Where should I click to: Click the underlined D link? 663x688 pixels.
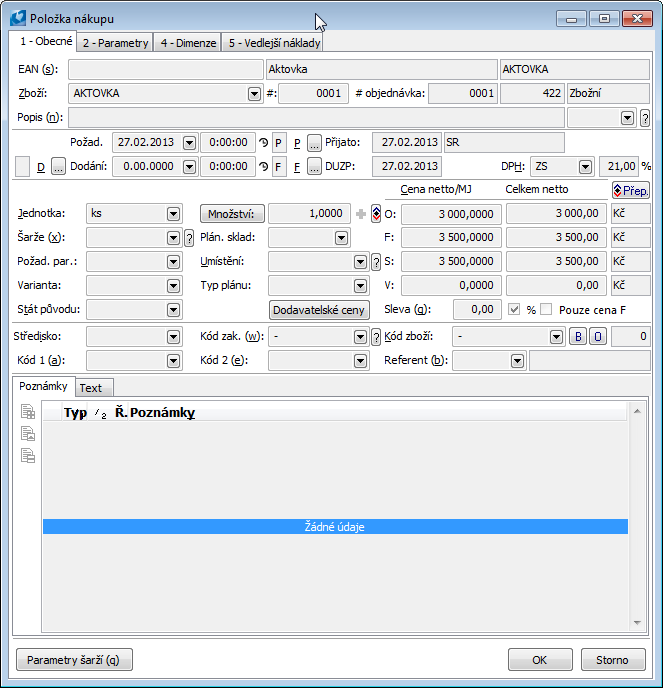(x=41, y=167)
